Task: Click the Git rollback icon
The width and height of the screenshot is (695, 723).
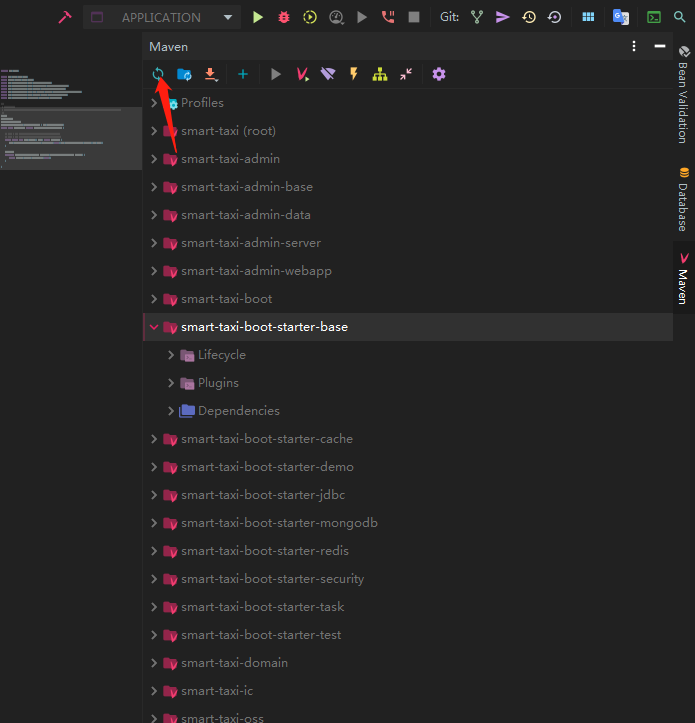Action: (x=554, y=18)
